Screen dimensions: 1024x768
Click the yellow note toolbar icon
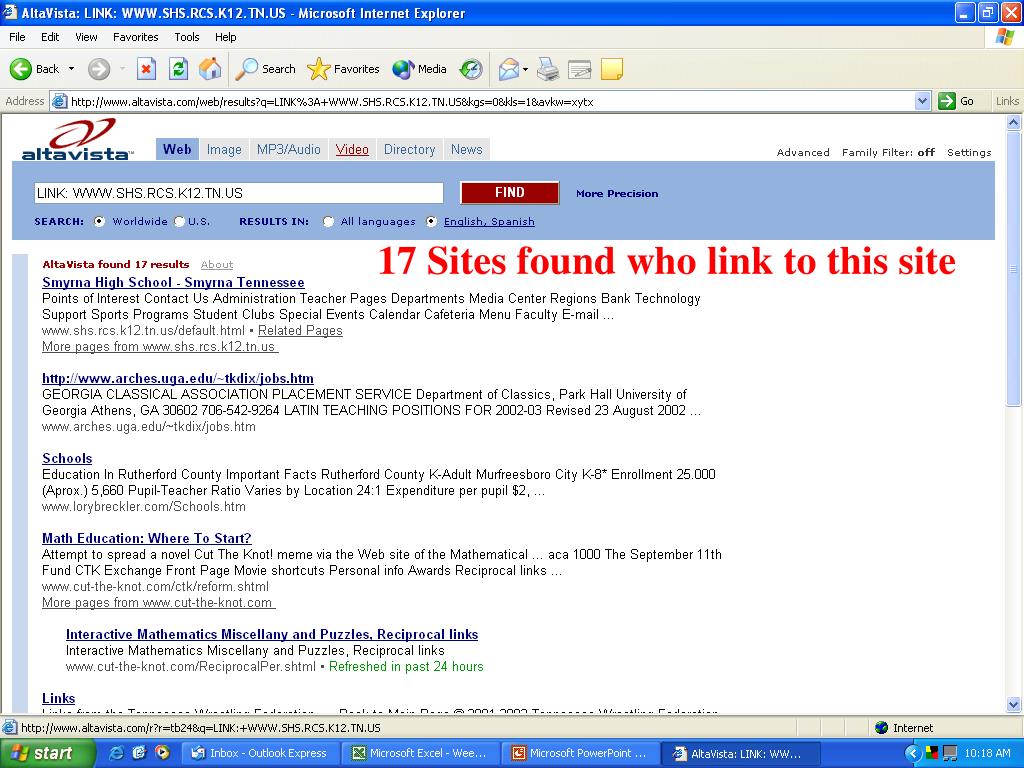coord(611,69)
